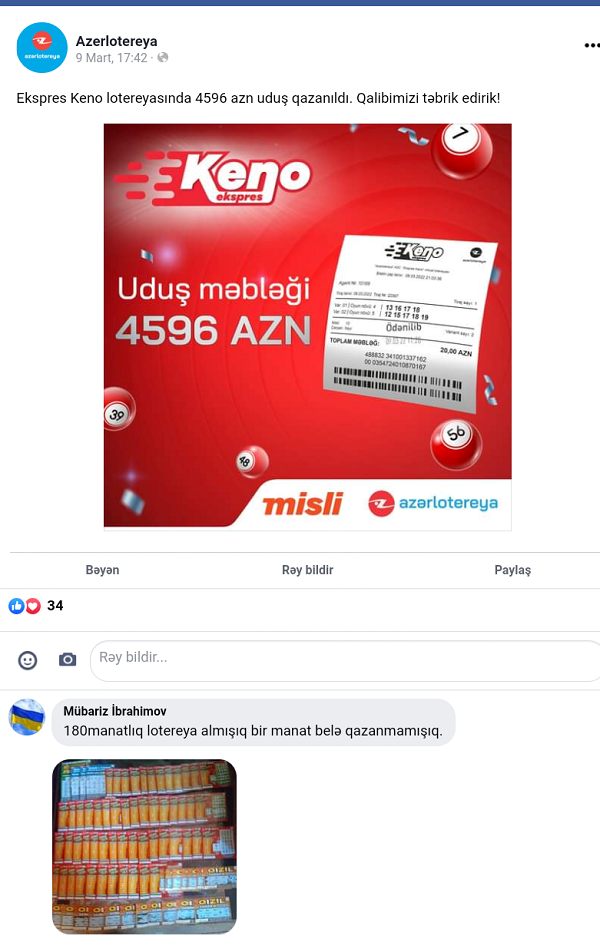Open the 9 Mart, 17:42 timestamp
The image size is (600, 952).
(x=112, y=58)
